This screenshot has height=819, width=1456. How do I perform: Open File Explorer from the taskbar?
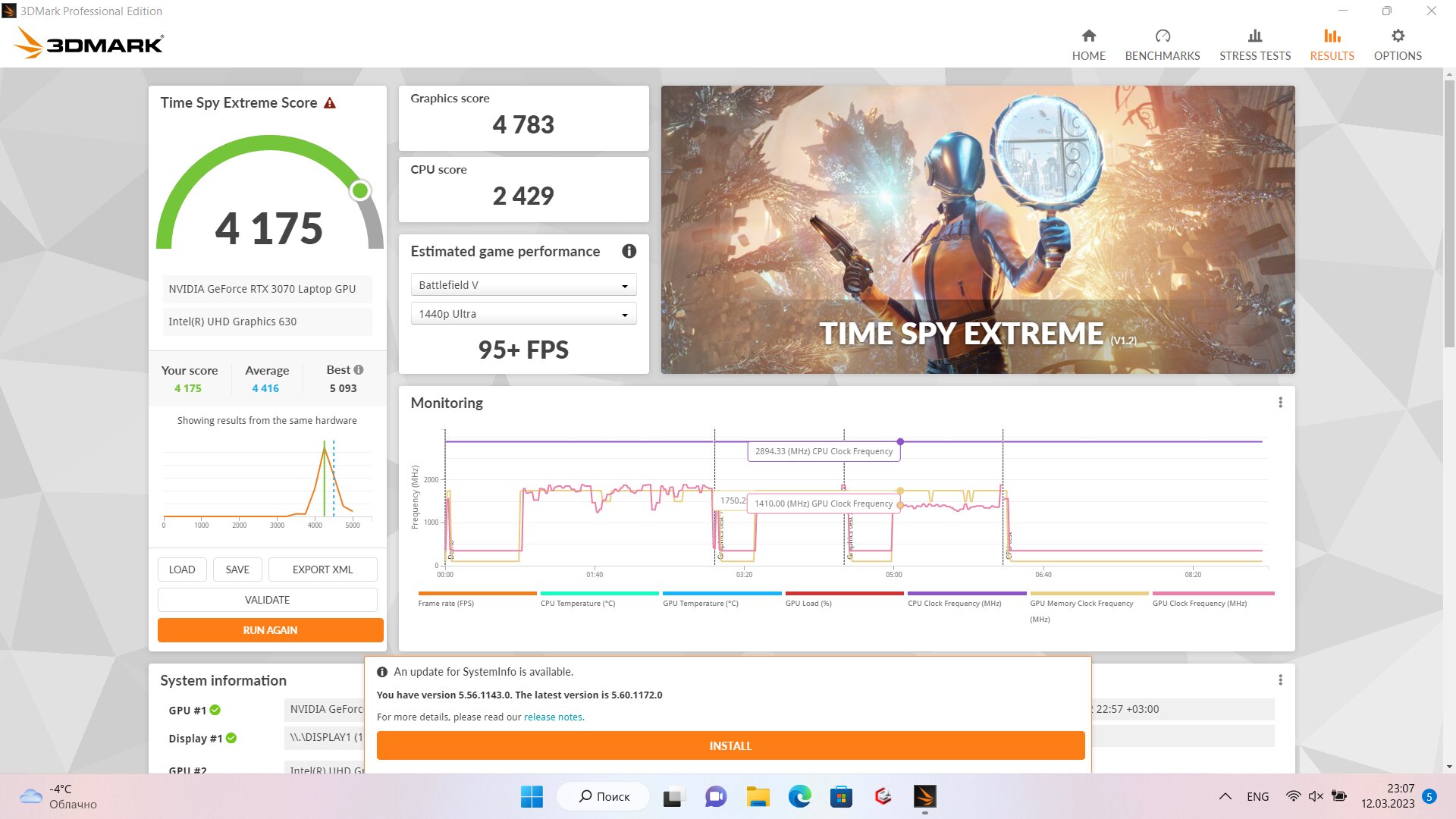point(758,796)
